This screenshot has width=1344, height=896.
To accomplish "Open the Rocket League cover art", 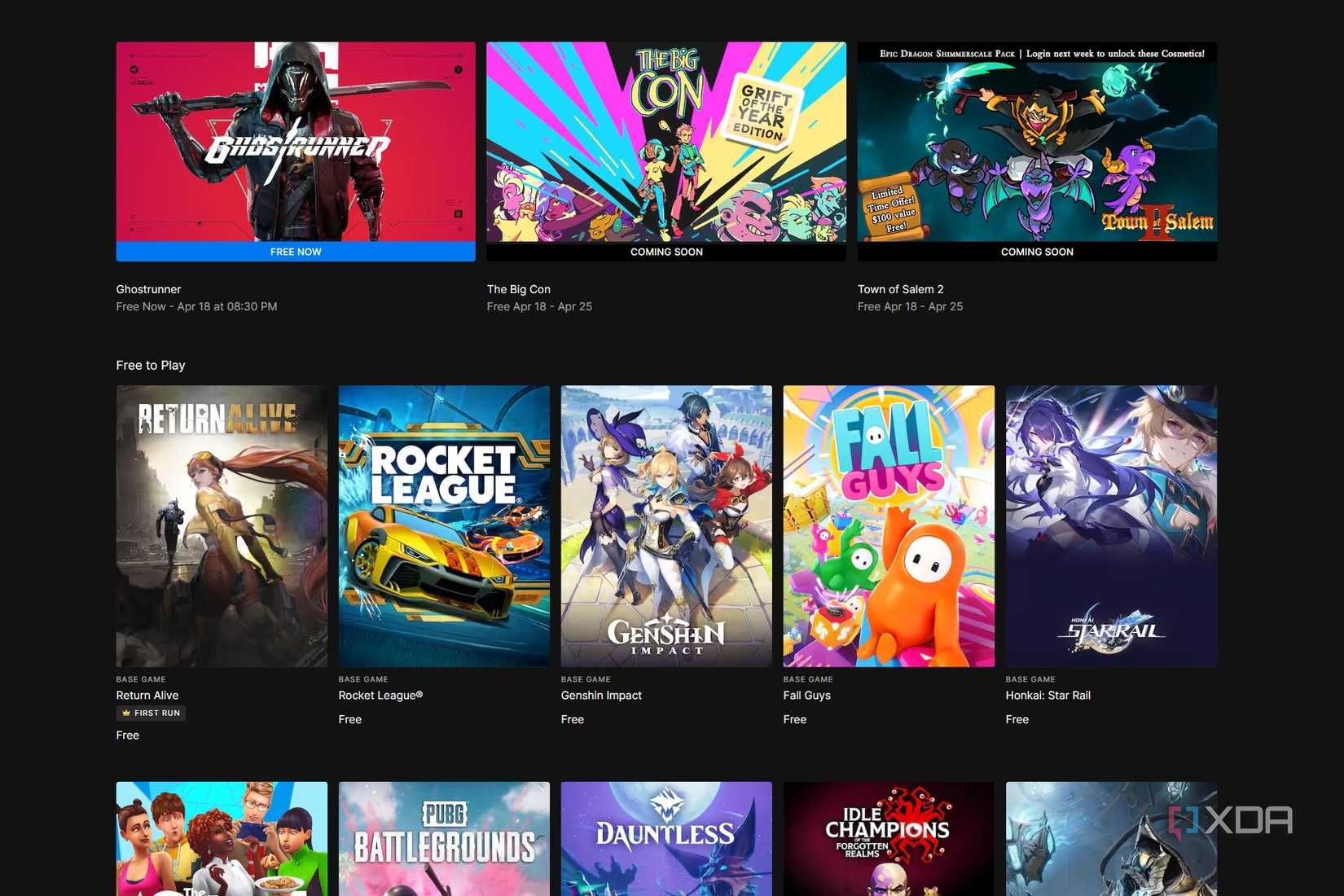I will (x=444, y=526).
